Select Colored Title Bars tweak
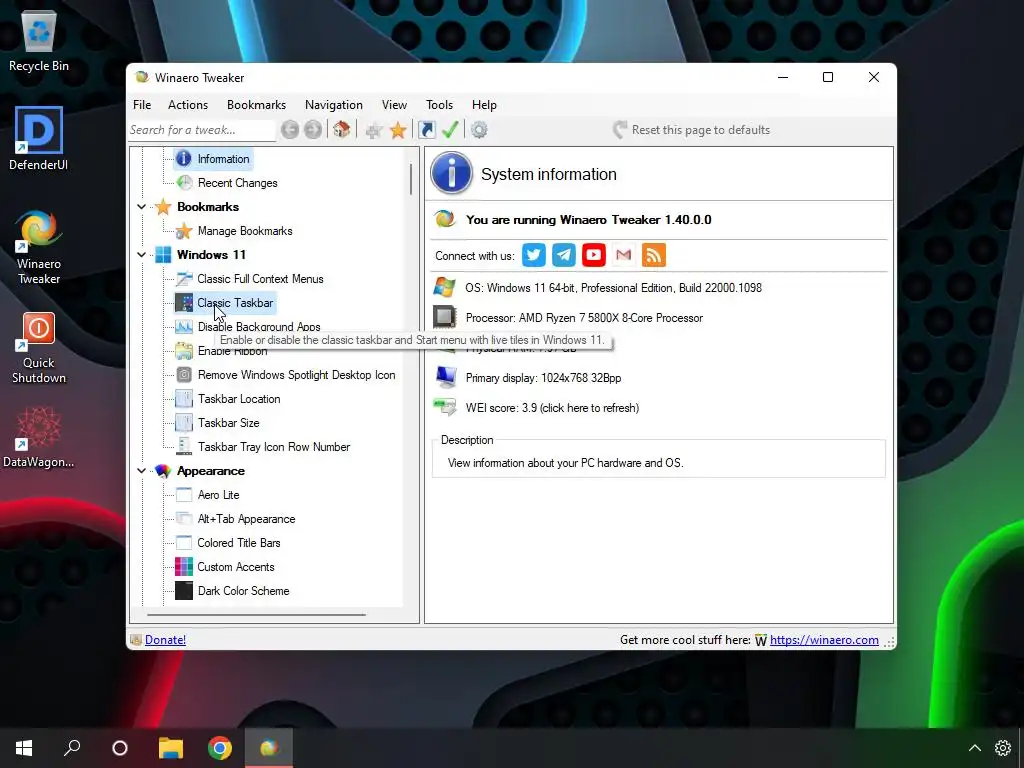1024x768 pixels. [x=238, y=543]
